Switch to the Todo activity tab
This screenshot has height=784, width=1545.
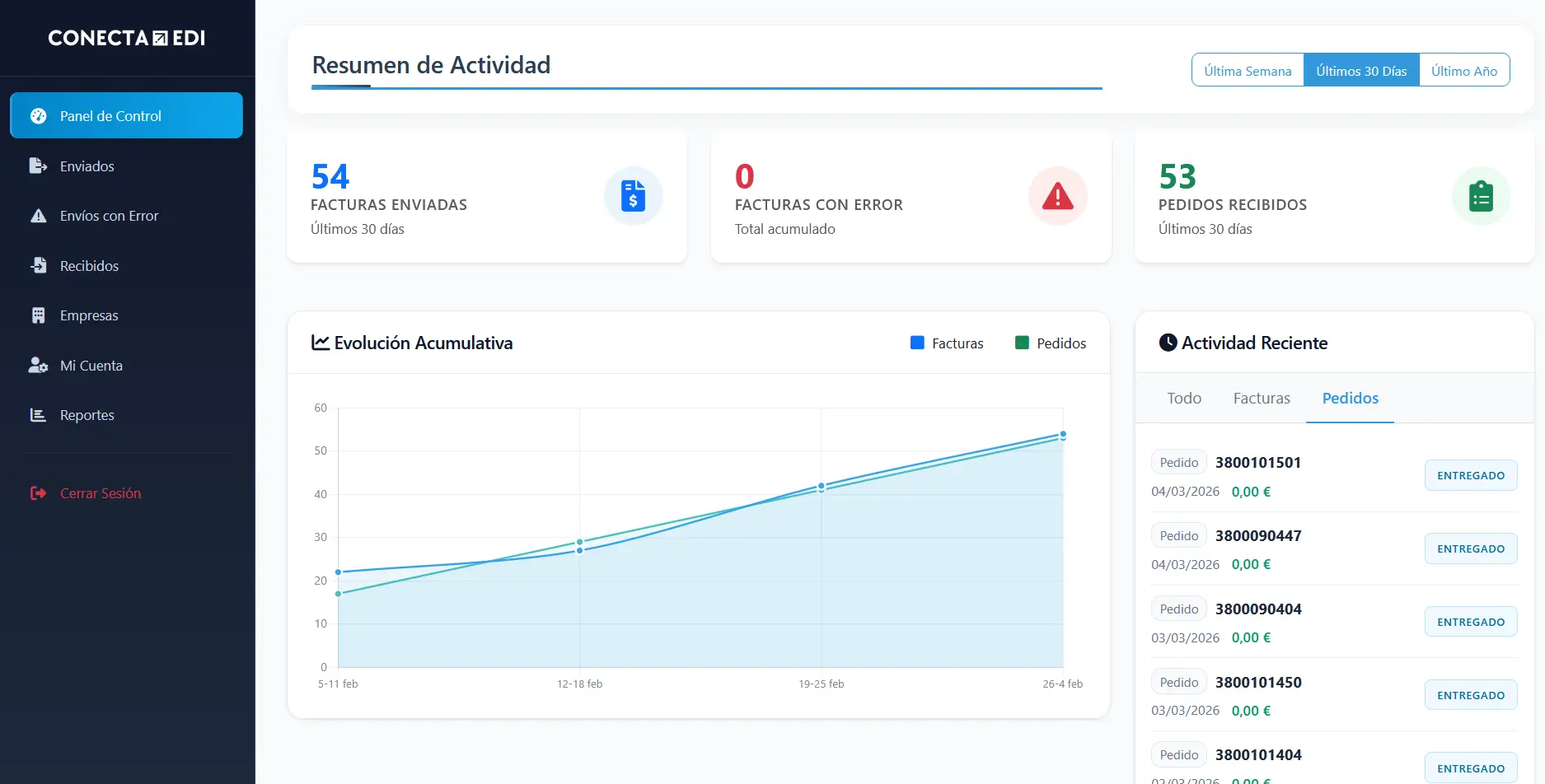1184,399
